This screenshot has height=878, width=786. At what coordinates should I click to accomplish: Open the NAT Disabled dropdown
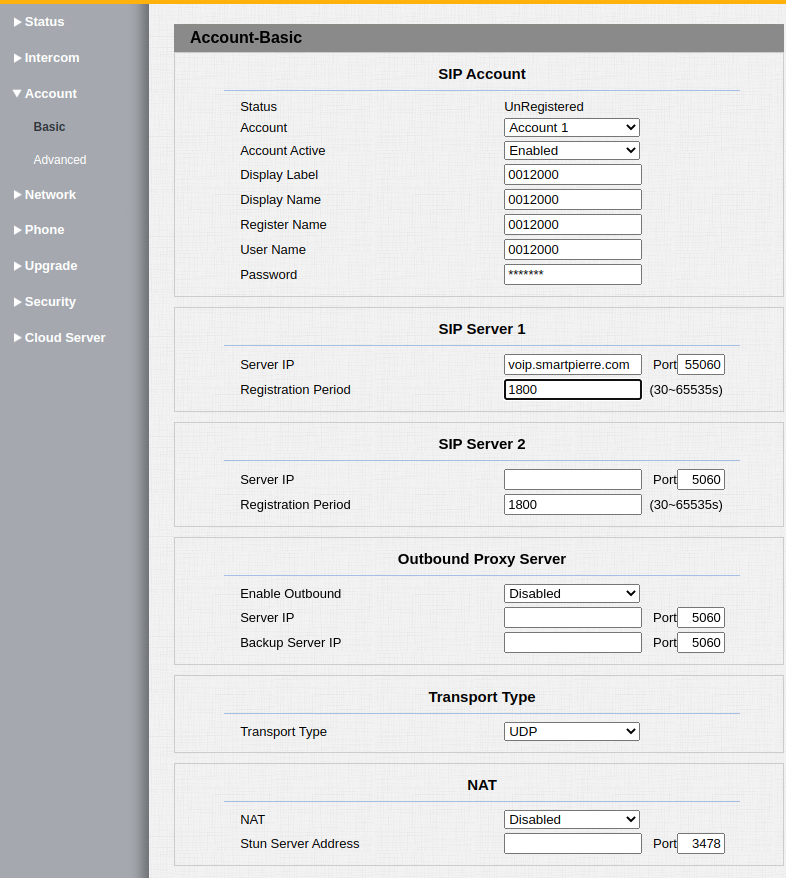tap(571, 820)
